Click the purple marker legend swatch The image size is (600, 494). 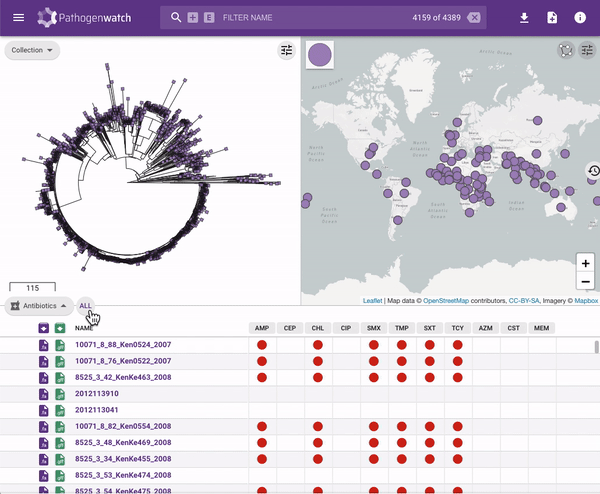(x=320, y=56)
